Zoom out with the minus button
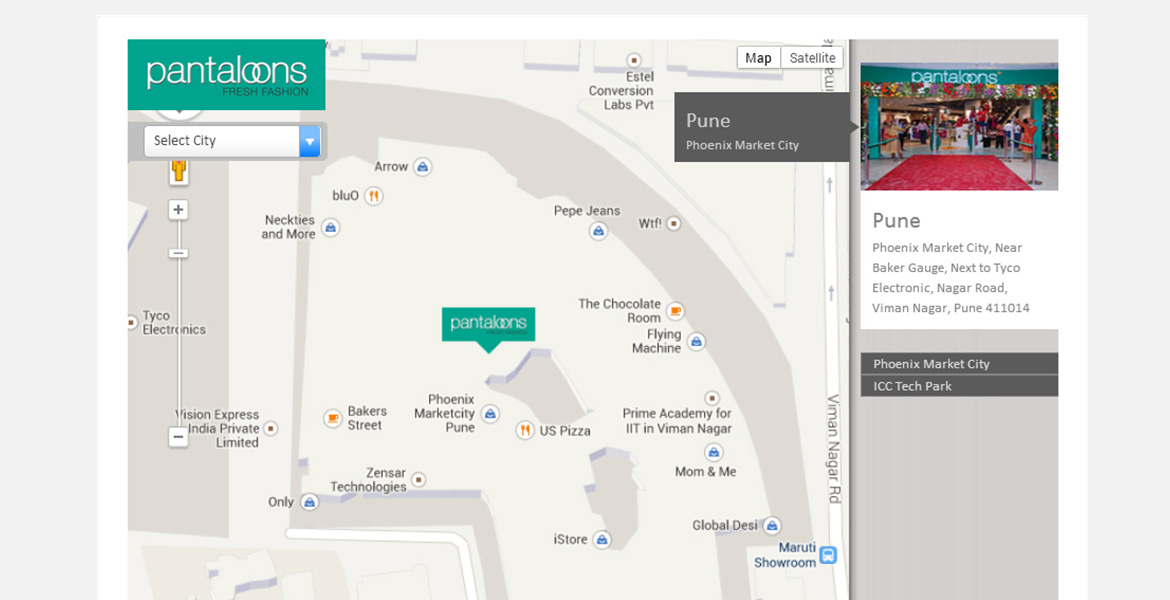 [x=178, y=437]
